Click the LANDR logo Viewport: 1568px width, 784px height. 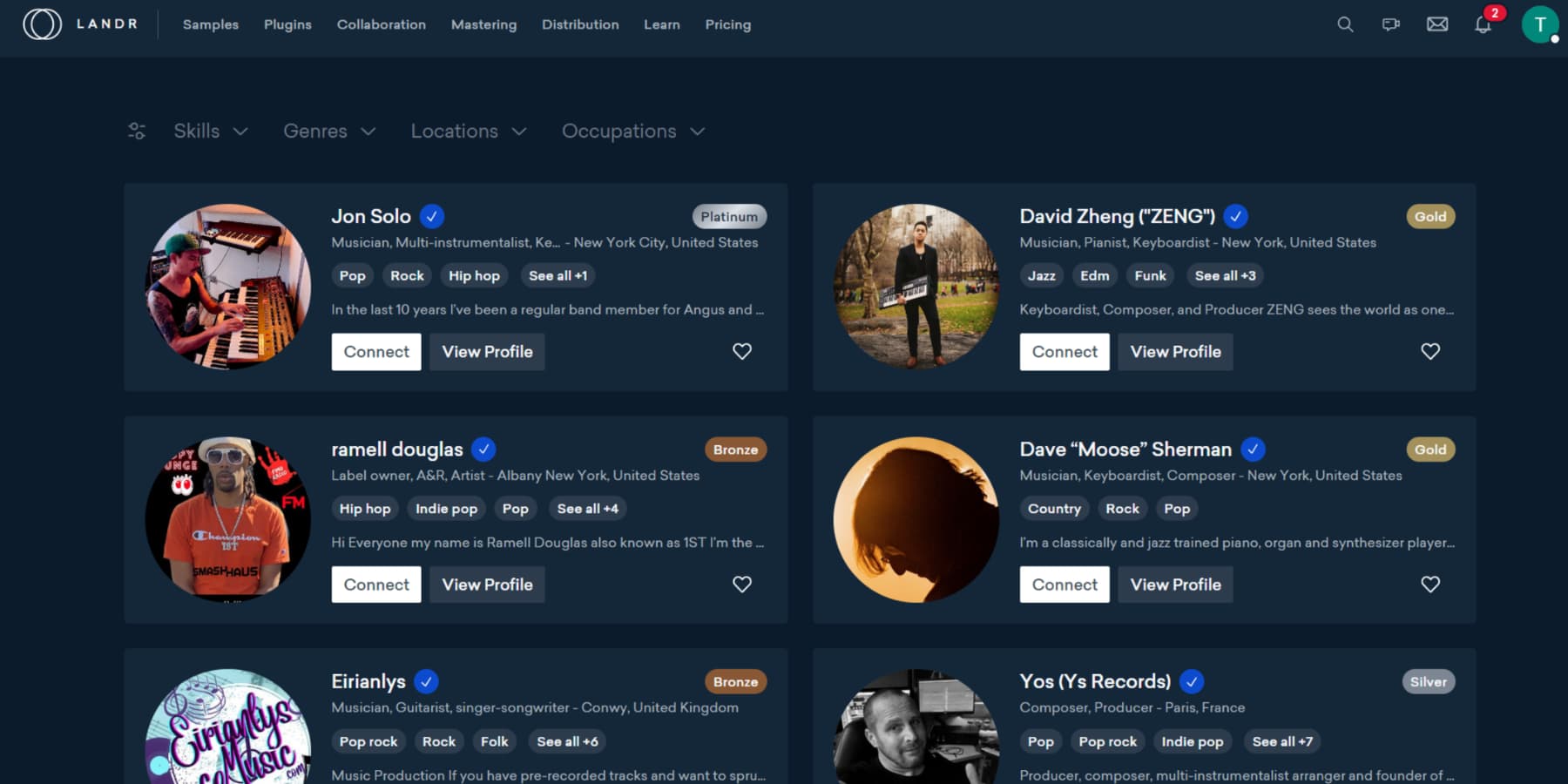(x=78, y=24)
